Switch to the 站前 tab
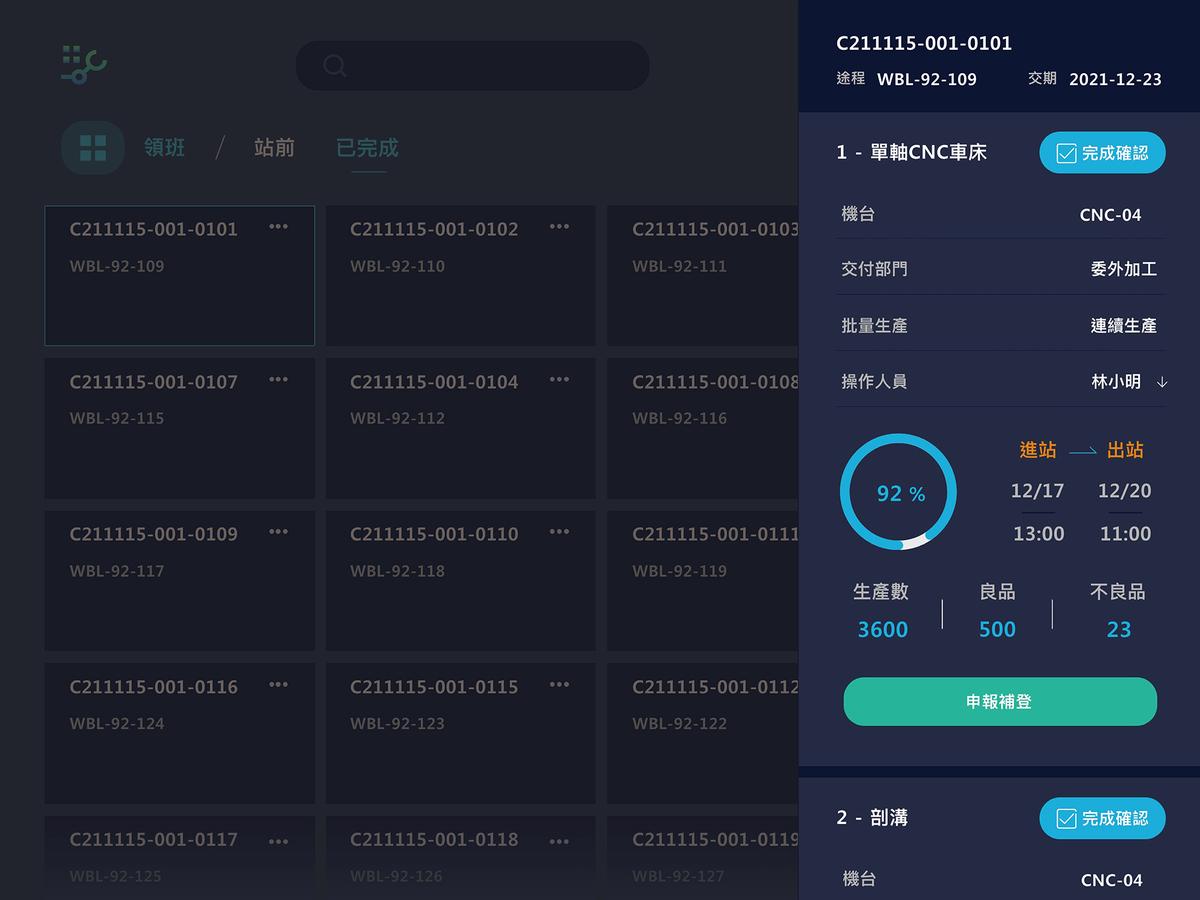This screenshot has width=1200, height=900. 274,148
